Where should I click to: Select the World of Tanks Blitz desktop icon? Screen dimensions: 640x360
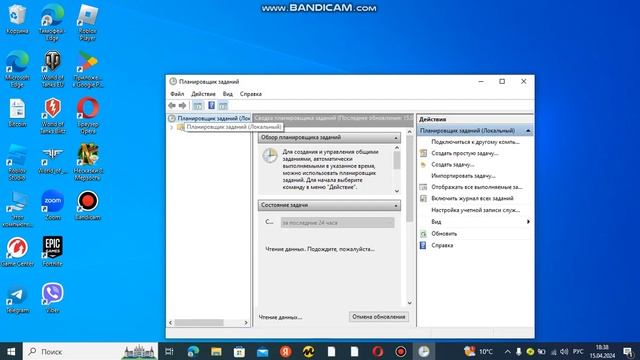point(52,116)
